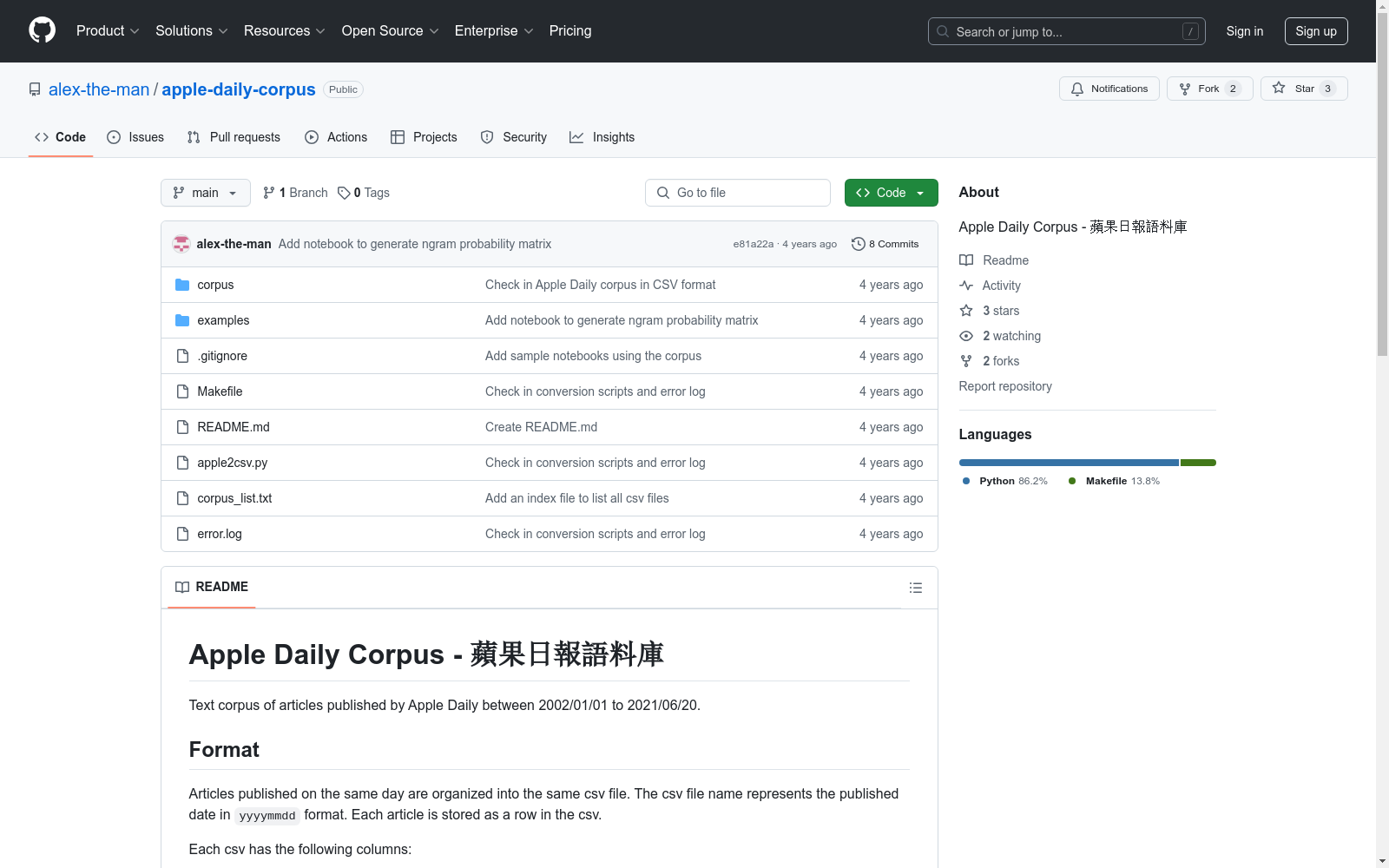Click the branch icon next to 1 Branch
Image resolution: width=1389 pixels, height=868 pixels.
[x=269, y=193]
